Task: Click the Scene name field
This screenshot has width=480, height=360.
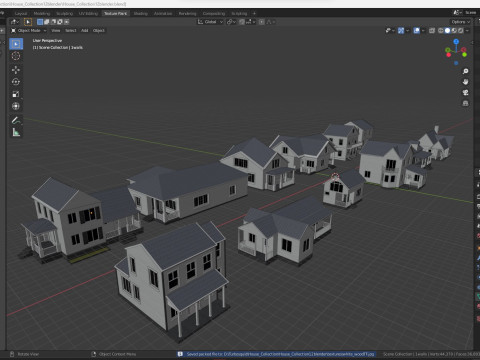Action: (x=471, y=13)
